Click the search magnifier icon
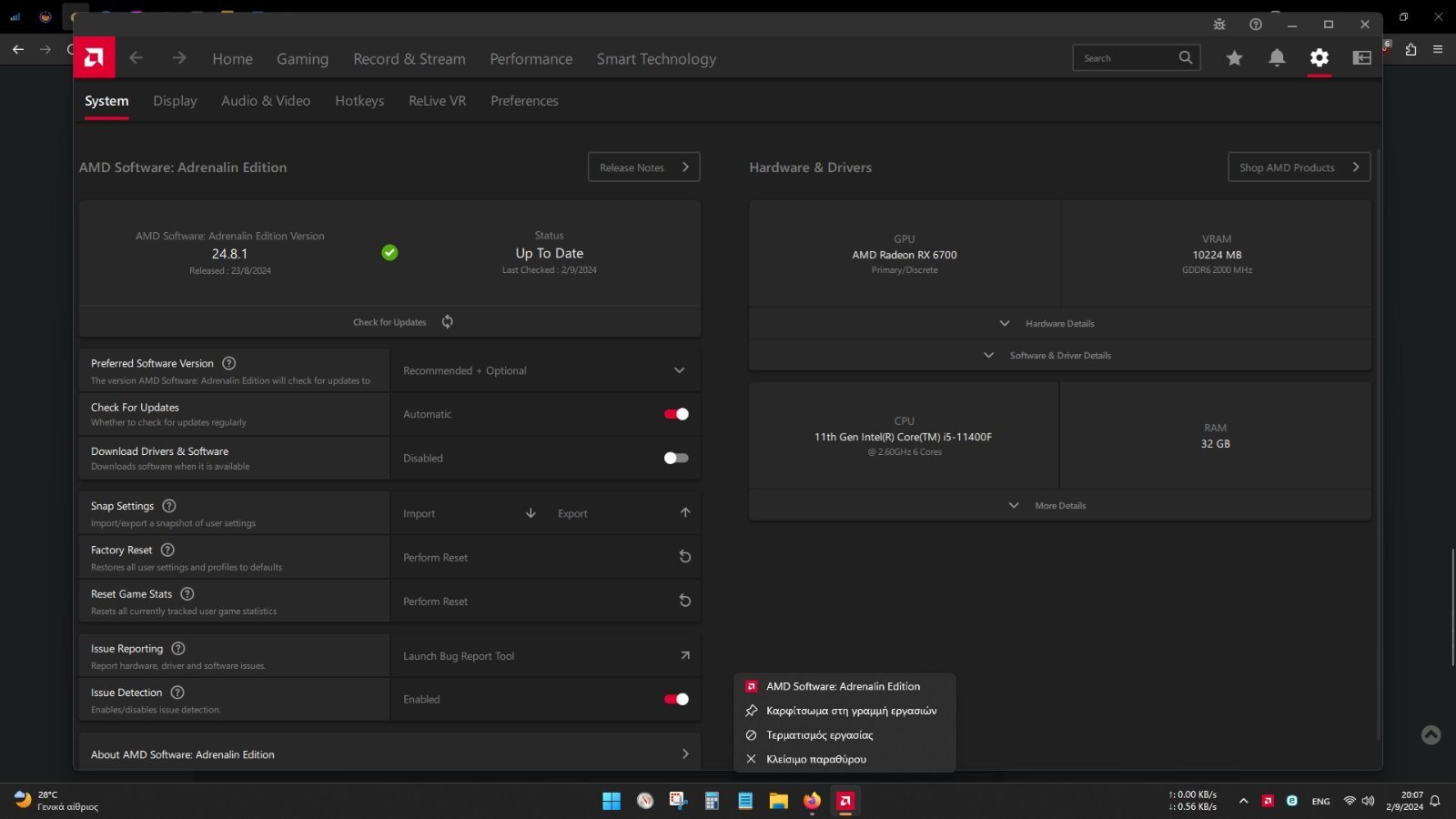Screen dimensions: 1456x819 point(1185,57)
